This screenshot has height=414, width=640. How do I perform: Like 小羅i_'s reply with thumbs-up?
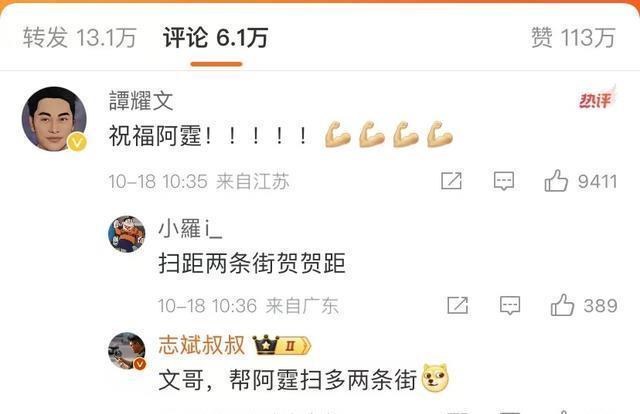click(x=562, y=305)
